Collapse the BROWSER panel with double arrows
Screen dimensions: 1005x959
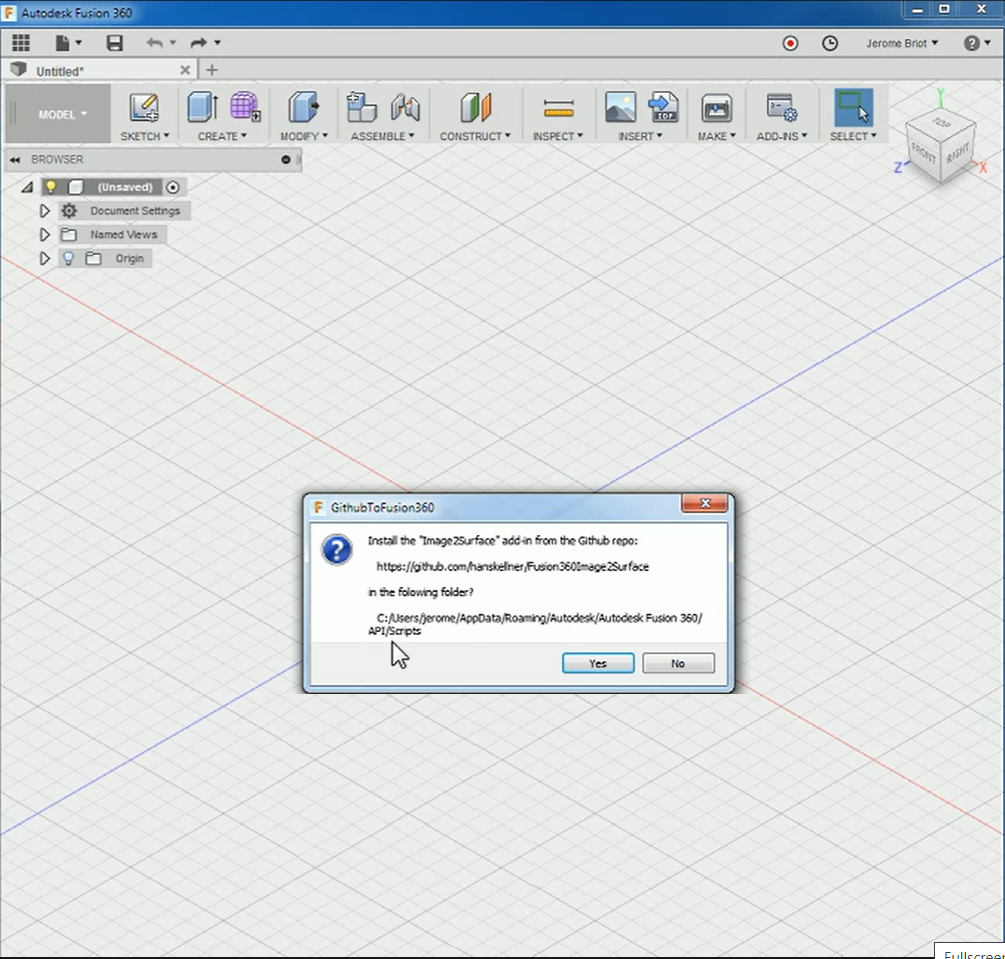[14, 160]
